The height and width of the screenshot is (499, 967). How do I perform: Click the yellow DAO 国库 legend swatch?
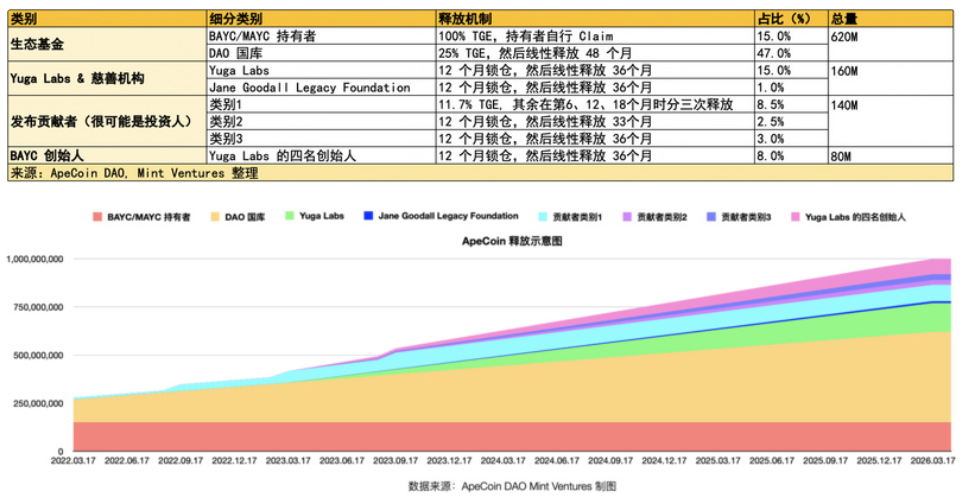click(x=215, y=217)
